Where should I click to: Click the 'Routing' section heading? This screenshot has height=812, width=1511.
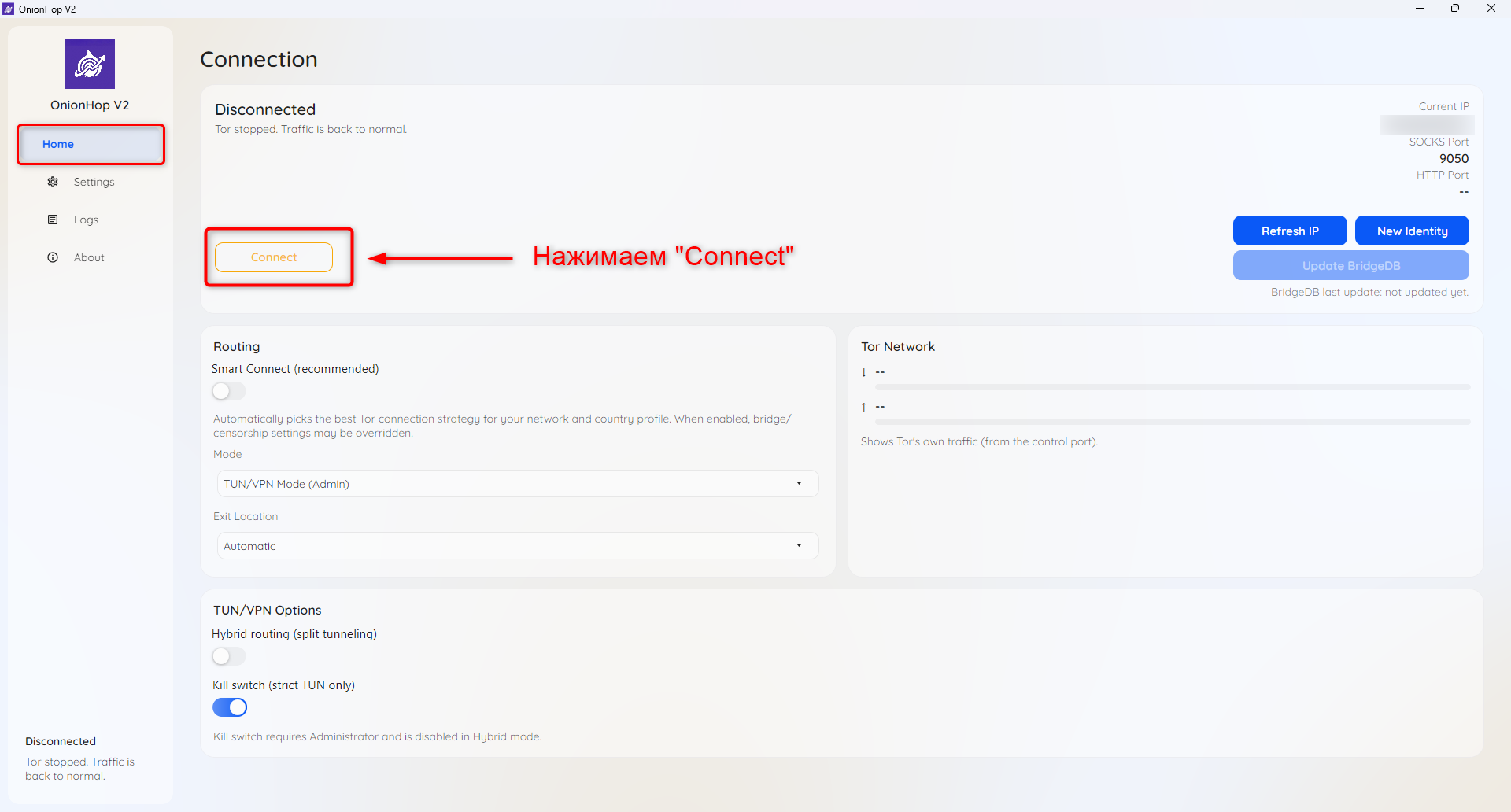[x=236, y=346]
